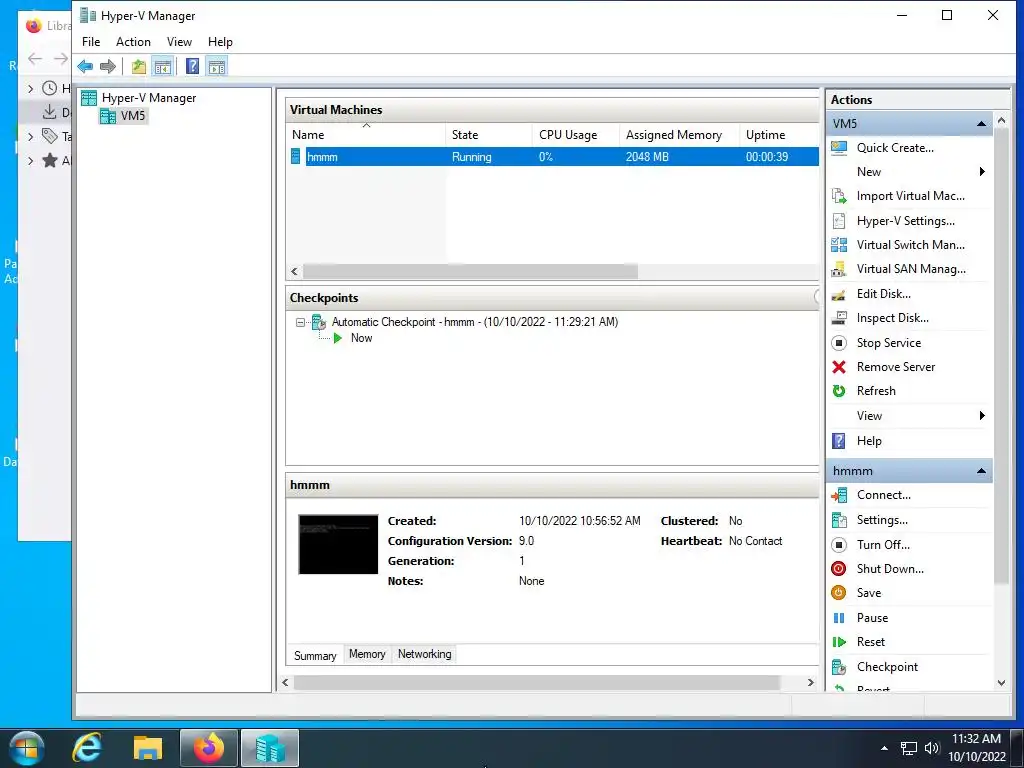The width and height of the screenshot is (1024, 768).
Task: Open the View menu
Action: click(179, 42)
